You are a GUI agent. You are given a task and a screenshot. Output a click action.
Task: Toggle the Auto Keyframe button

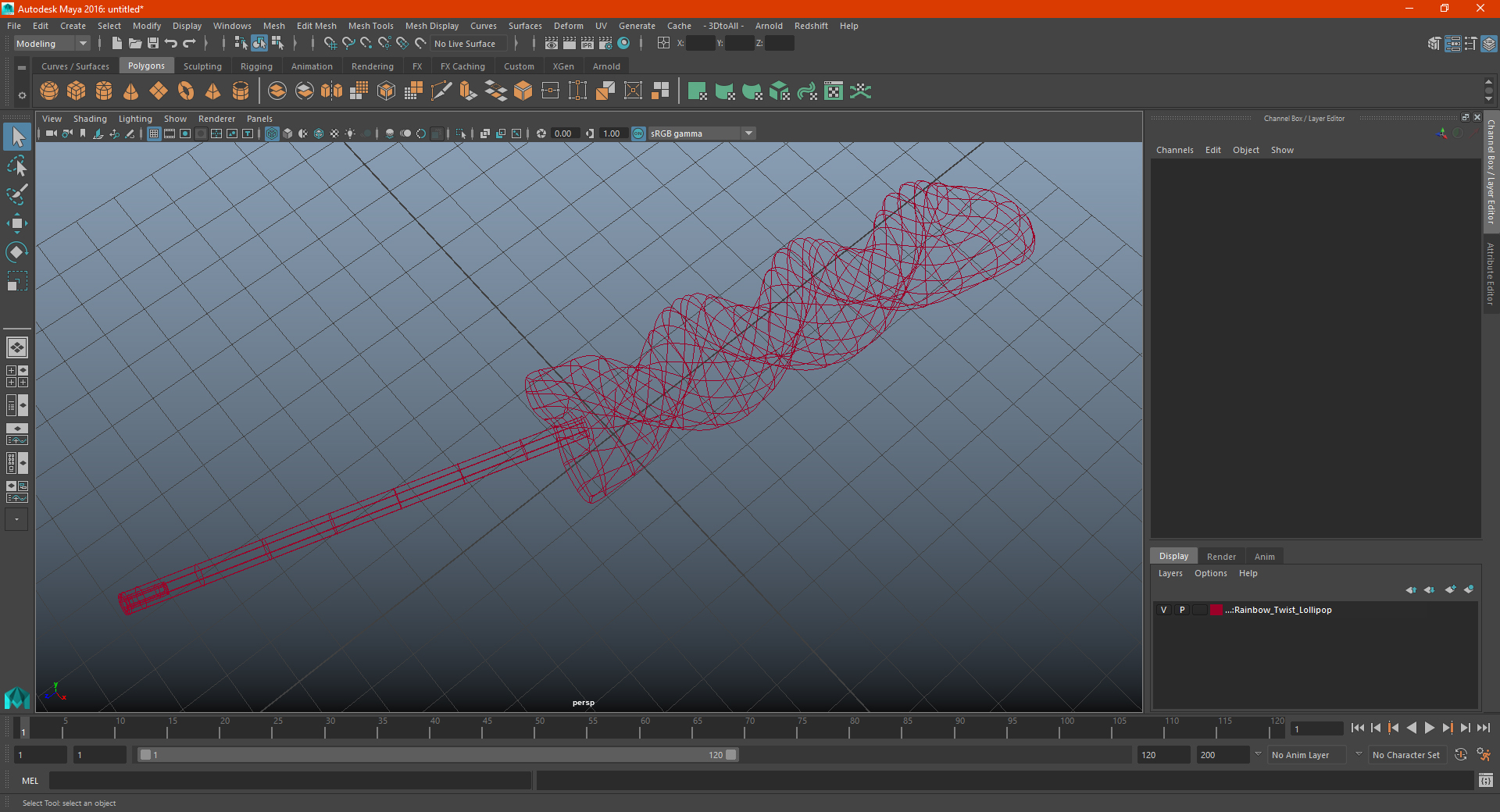pyautogui.click(x=1460, y=755)
